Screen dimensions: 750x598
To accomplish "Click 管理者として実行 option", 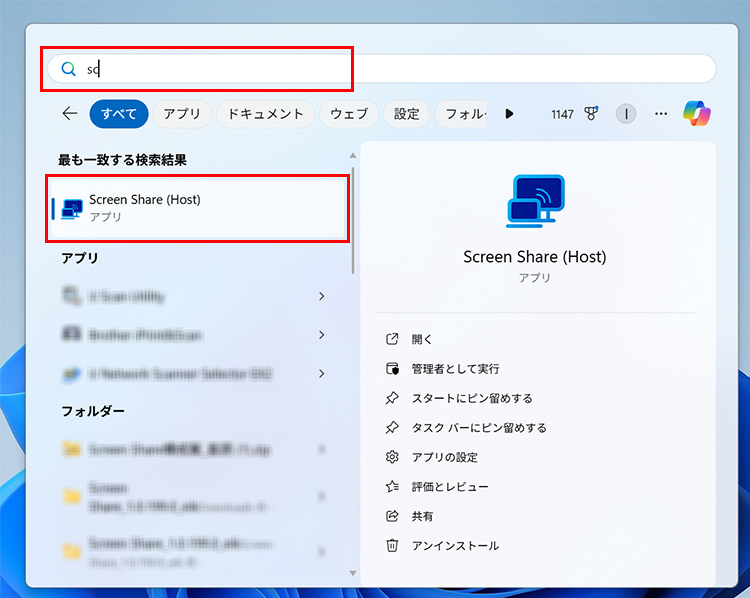I will click(x=455, y=369).
